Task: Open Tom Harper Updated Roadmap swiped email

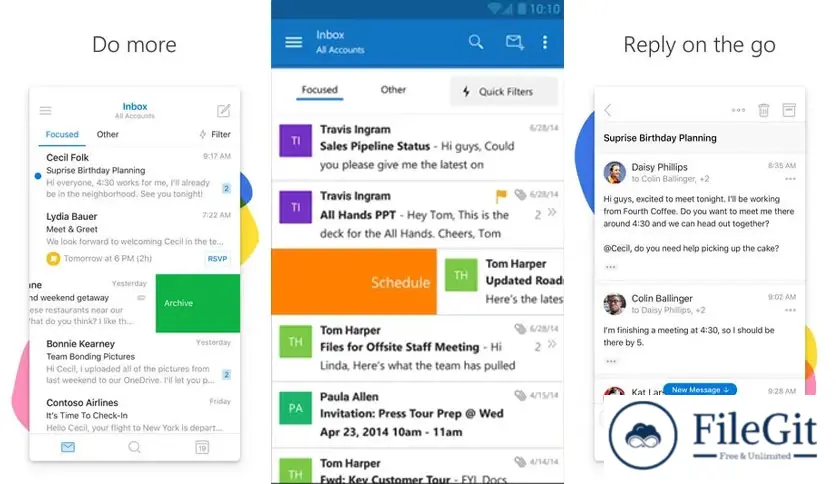Action: coord(500,281)
